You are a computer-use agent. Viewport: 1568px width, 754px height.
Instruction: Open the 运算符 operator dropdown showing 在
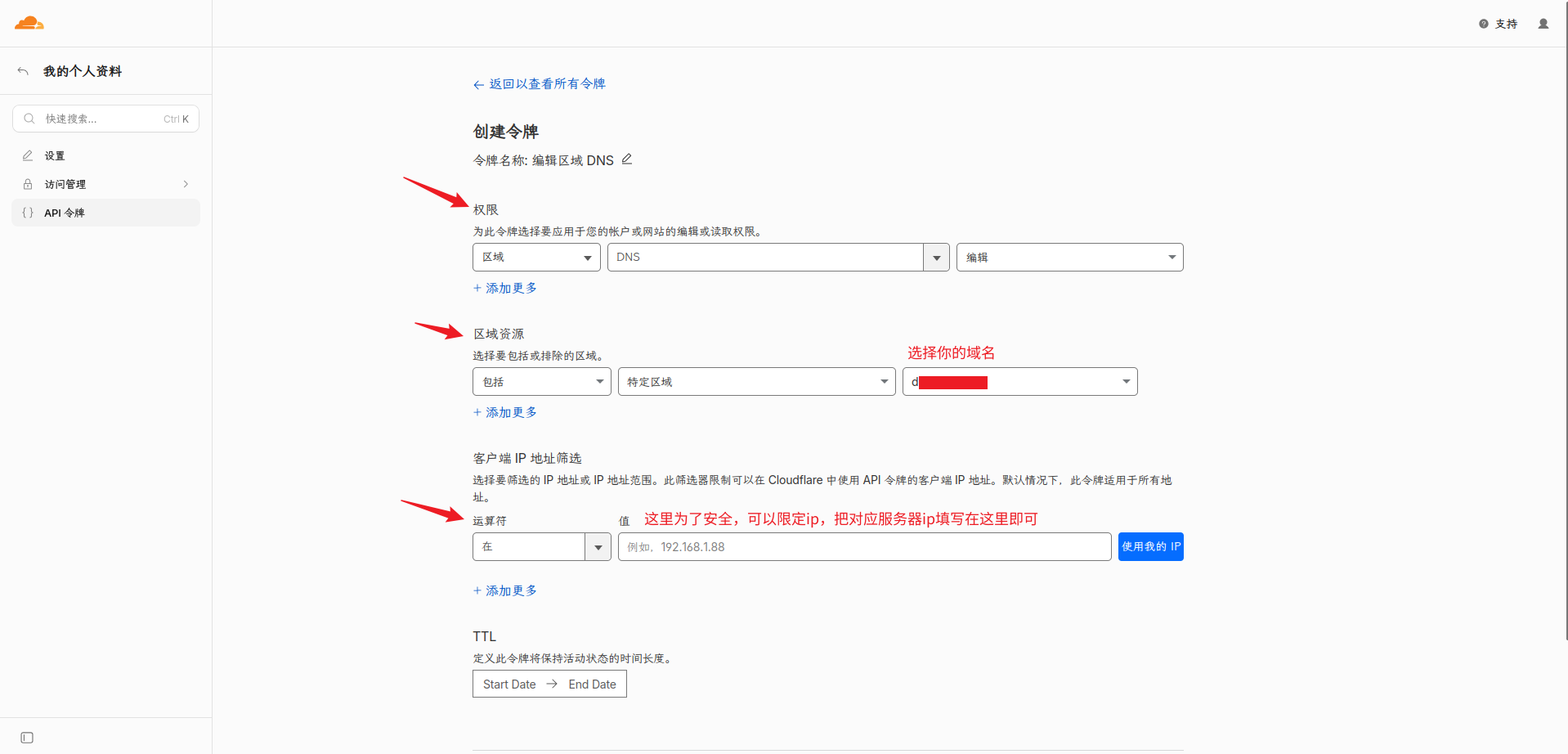pyautogui.click(x=542, y=546)
